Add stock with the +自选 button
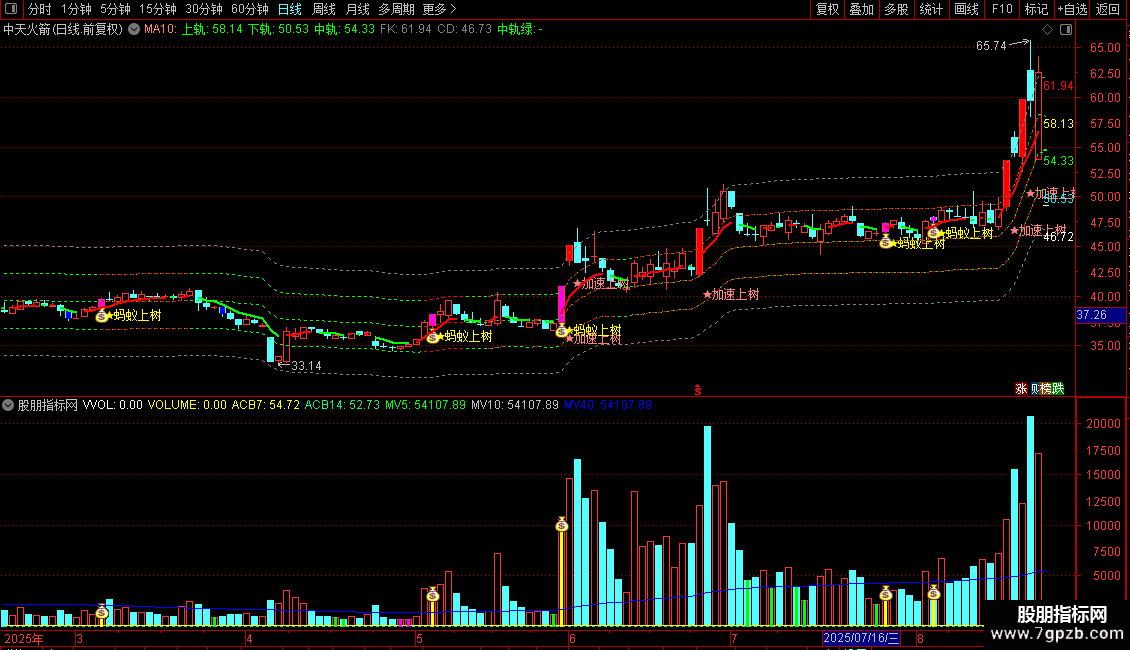Viewport: 1130px width, 650px height. click(1072, 9)
